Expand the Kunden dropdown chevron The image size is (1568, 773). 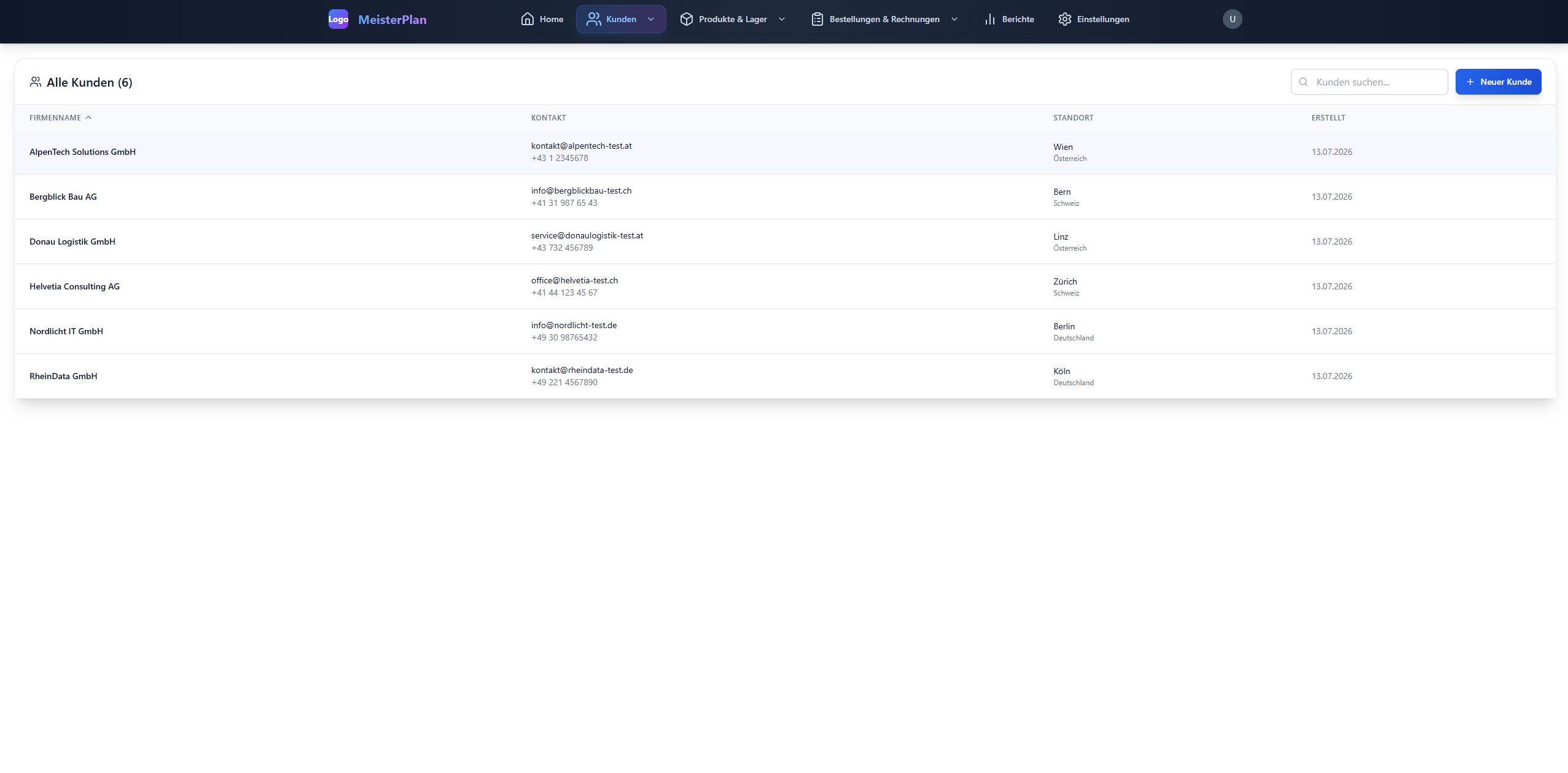651,19
